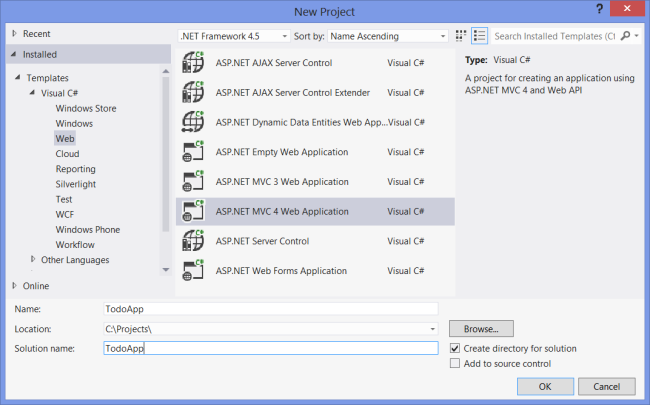The image size is (650, 405).
Task: Click the ASP.NET Empty Web Application icon
Action: tap(193, 152)
